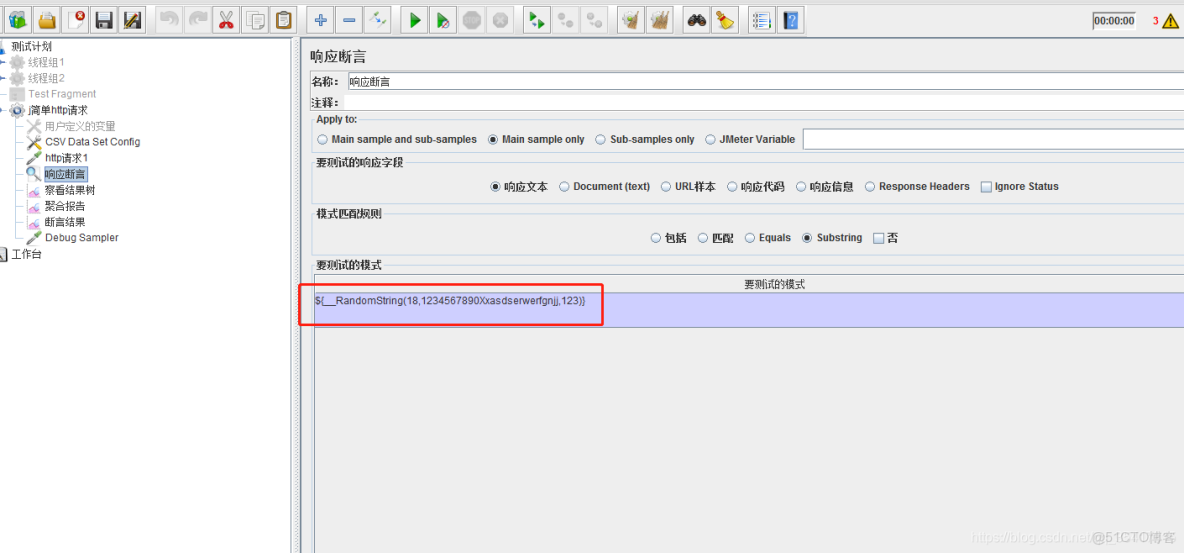Click the Clear single broom icon

point(631,20)
